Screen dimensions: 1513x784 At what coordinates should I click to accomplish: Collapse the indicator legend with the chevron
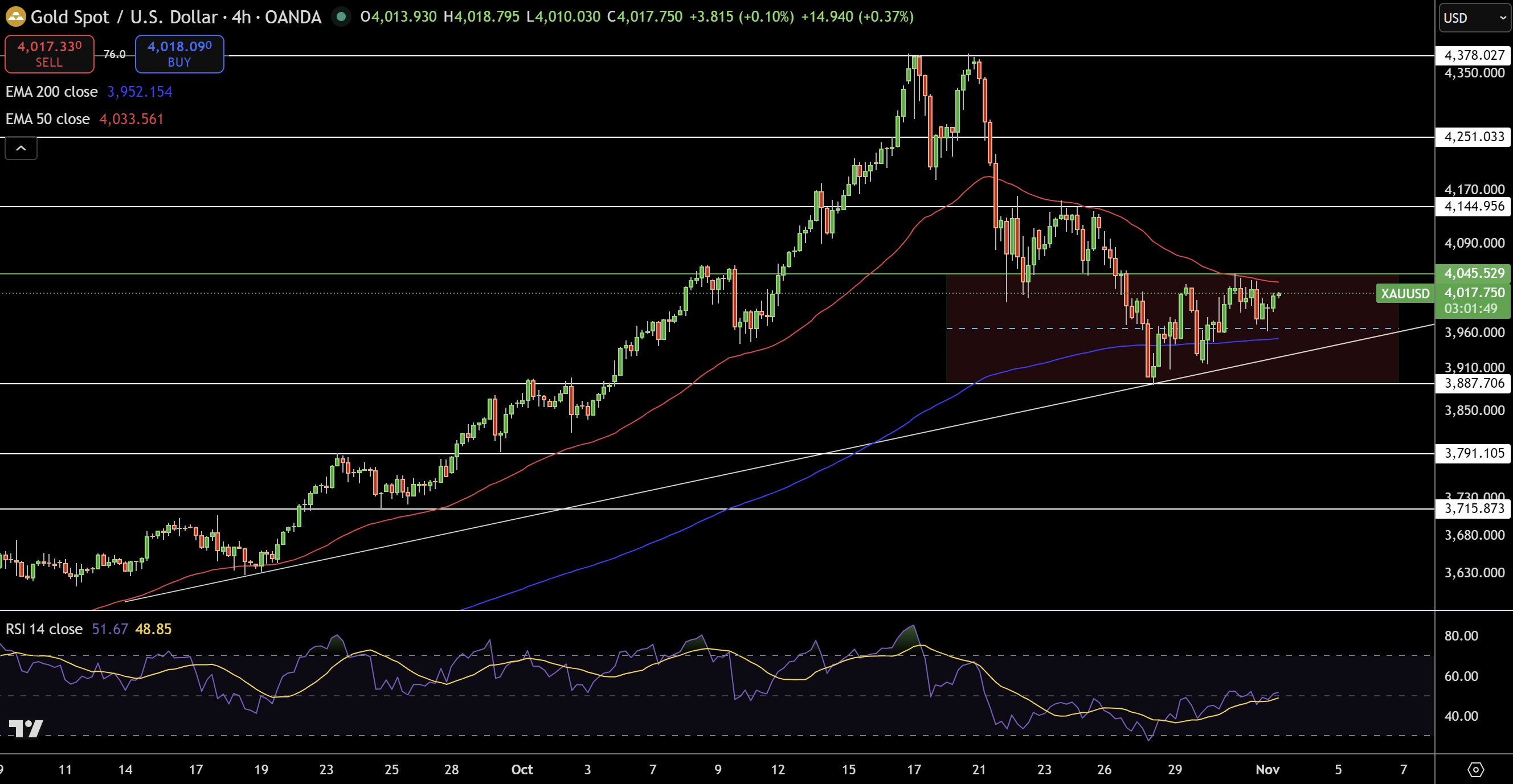click(x=21, y=149)
